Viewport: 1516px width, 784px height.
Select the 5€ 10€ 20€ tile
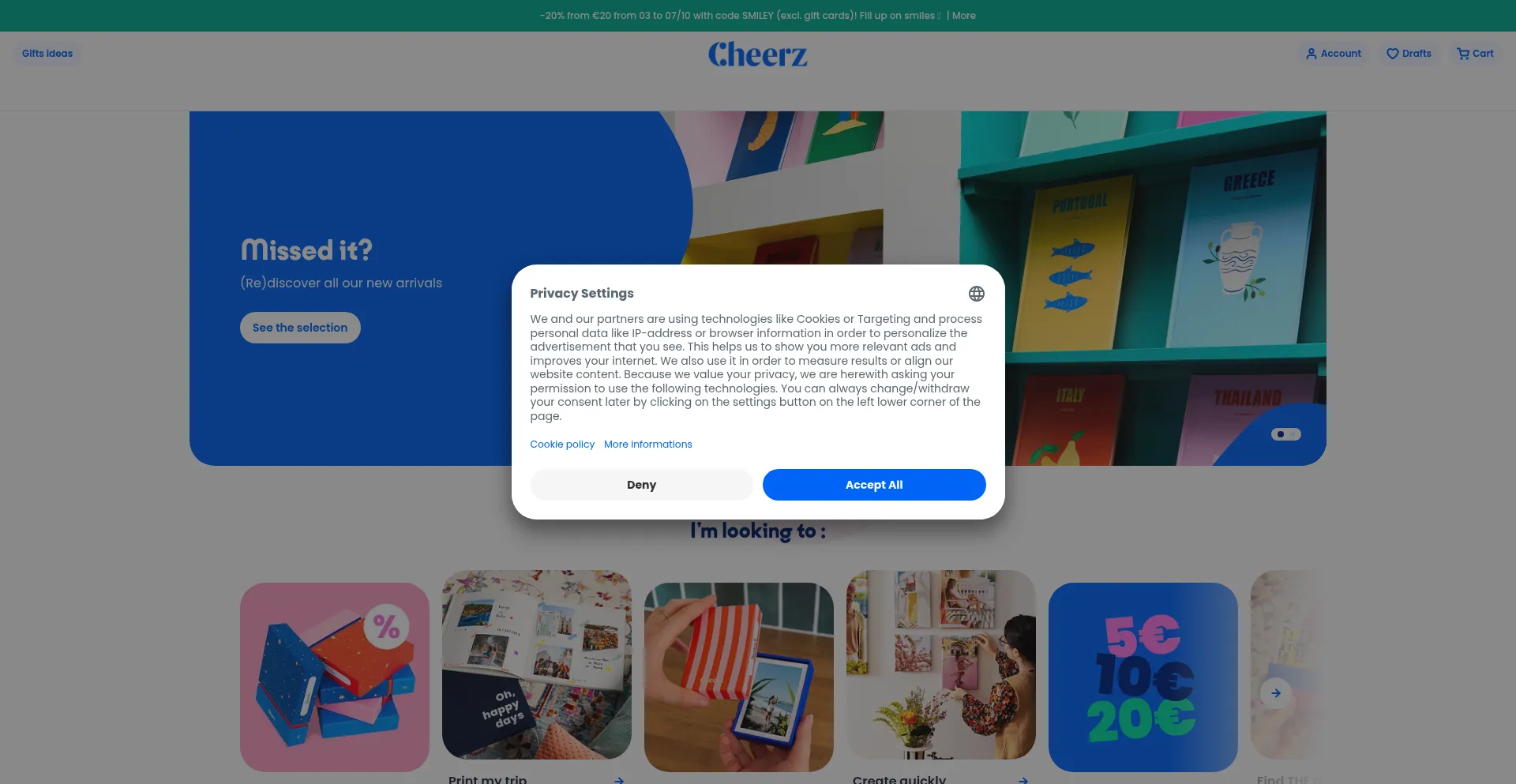(x=1143, y=677)
